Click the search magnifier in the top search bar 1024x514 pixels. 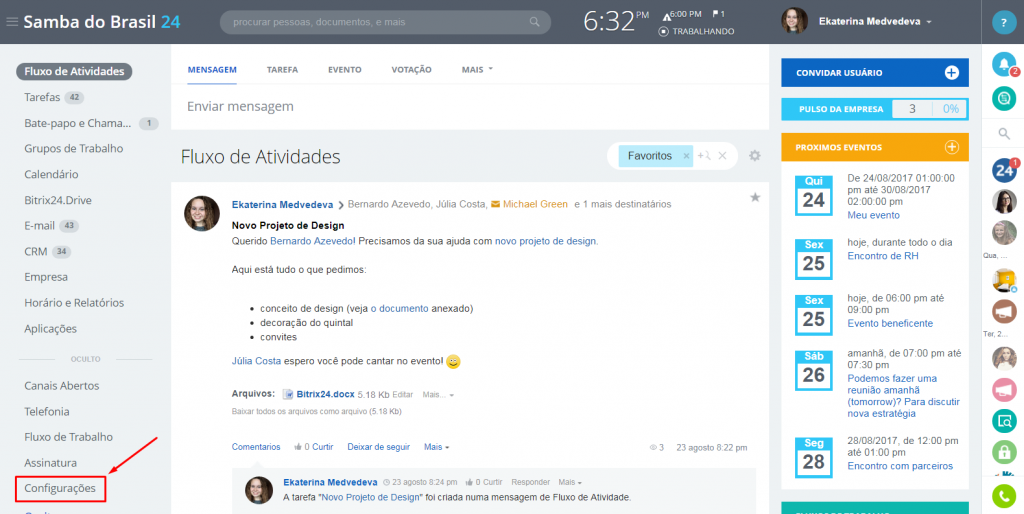coord(534,22)
